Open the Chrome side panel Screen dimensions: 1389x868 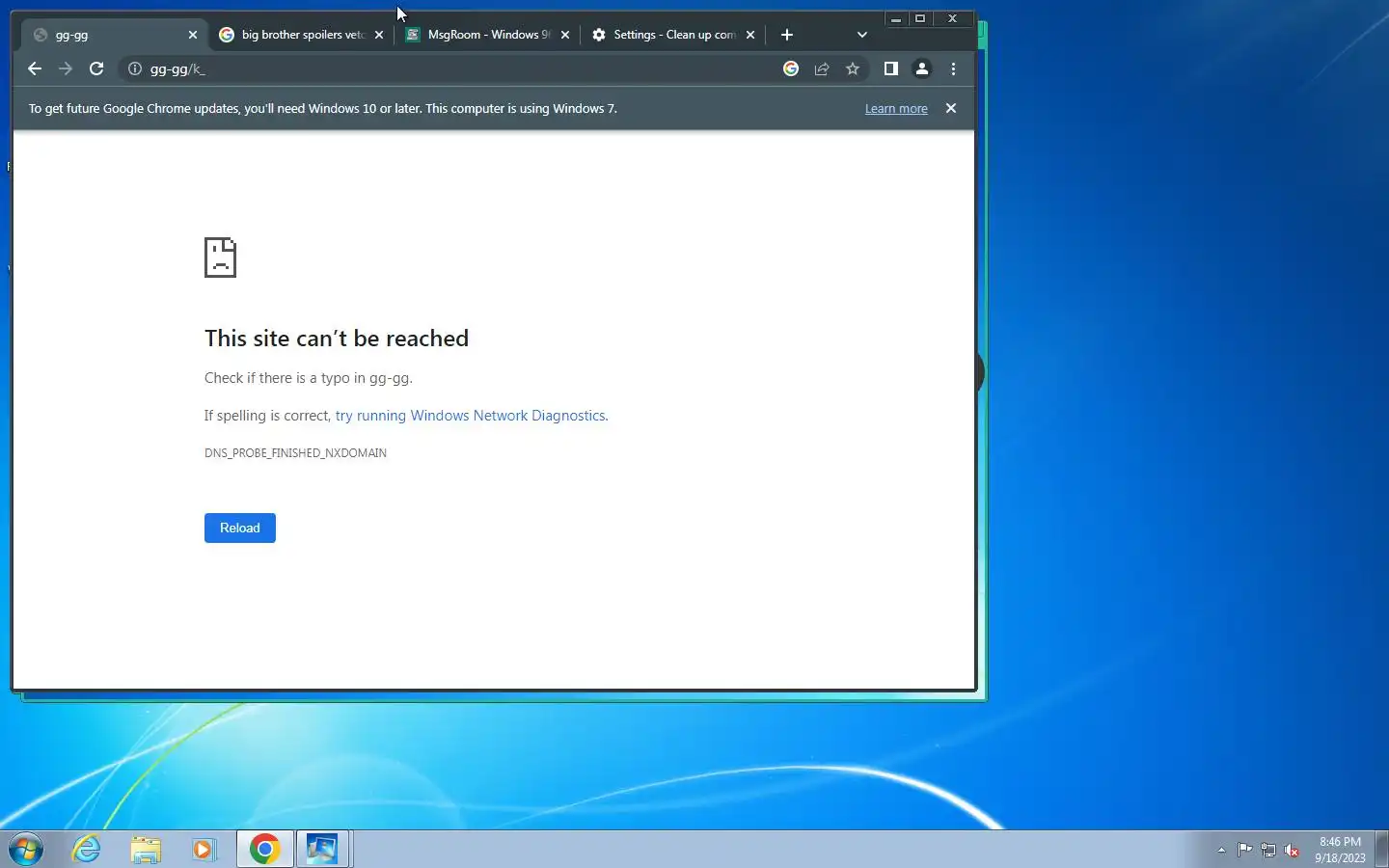pyautogui.click(x=891, y=68)
